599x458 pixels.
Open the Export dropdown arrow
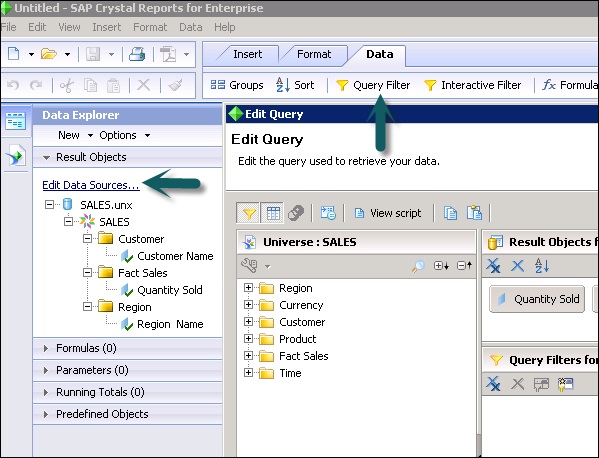pos(186,55)
